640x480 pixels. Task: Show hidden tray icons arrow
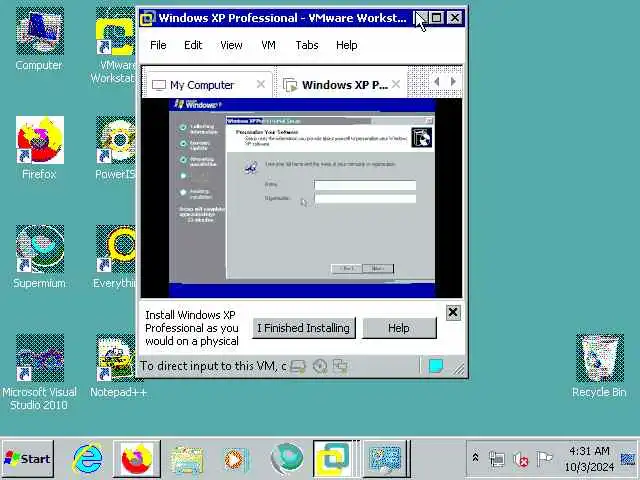click(475, 458)
